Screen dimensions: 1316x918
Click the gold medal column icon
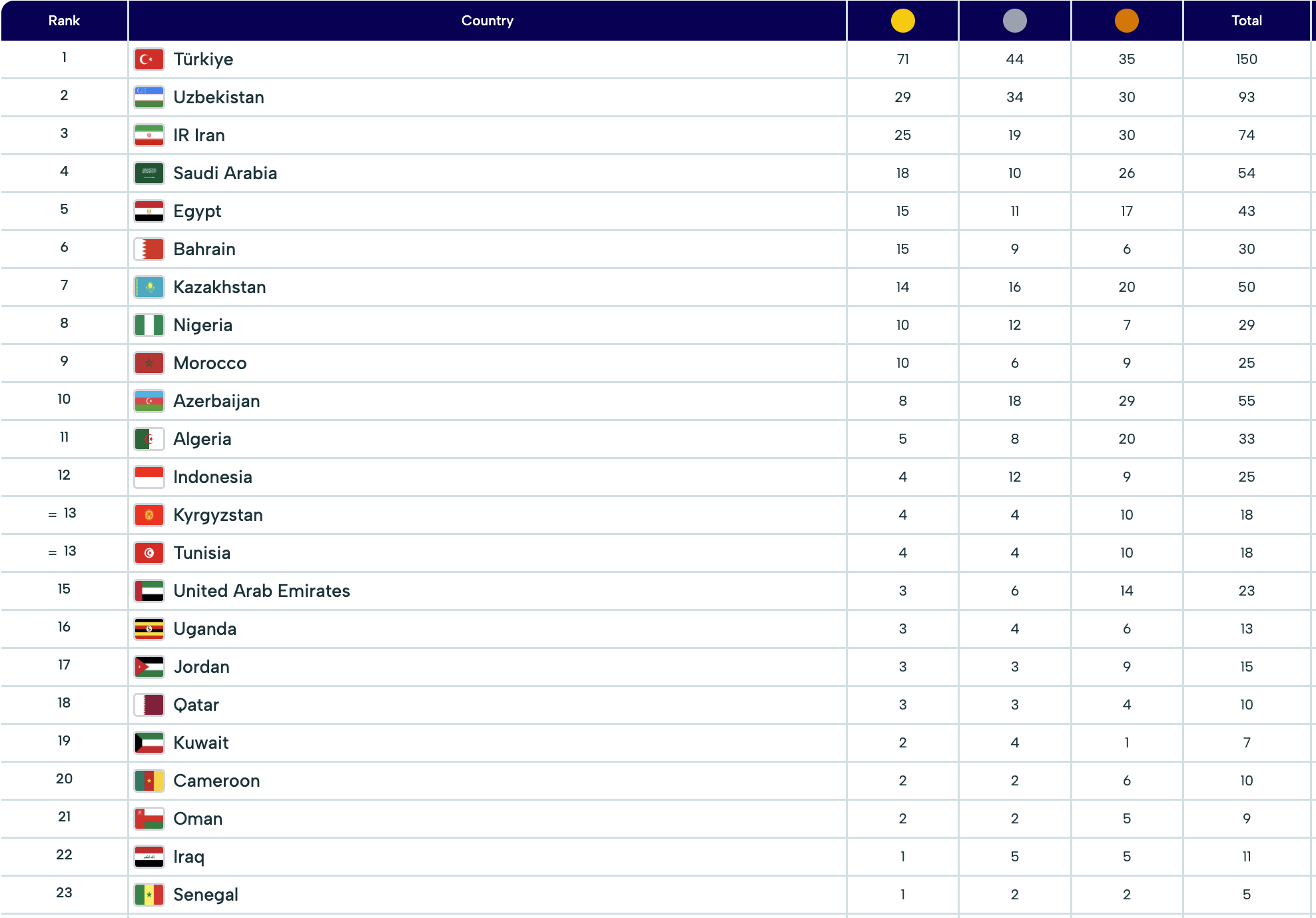(x=902, y=21)
